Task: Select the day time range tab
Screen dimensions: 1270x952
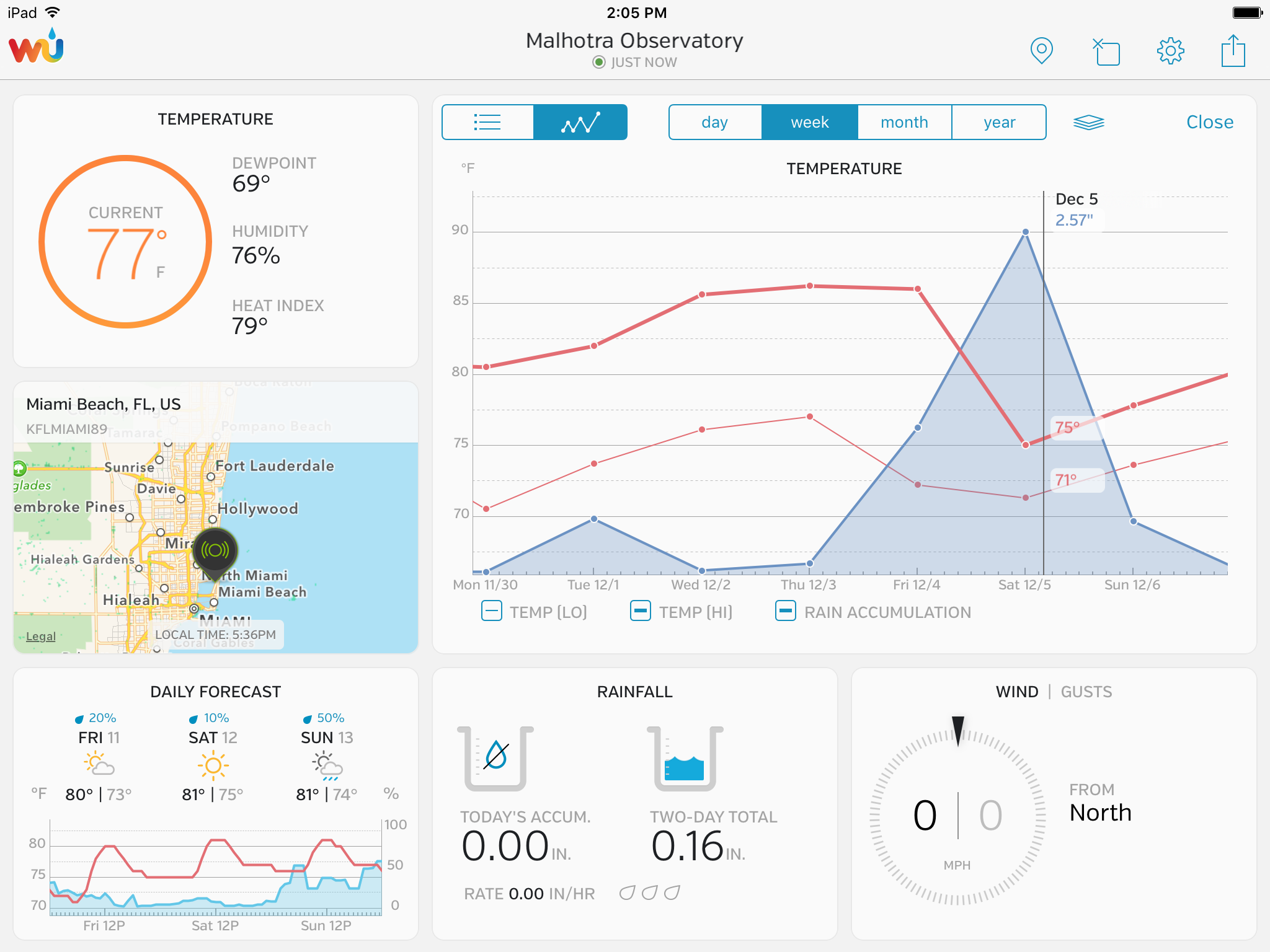Action: (714, 122)
